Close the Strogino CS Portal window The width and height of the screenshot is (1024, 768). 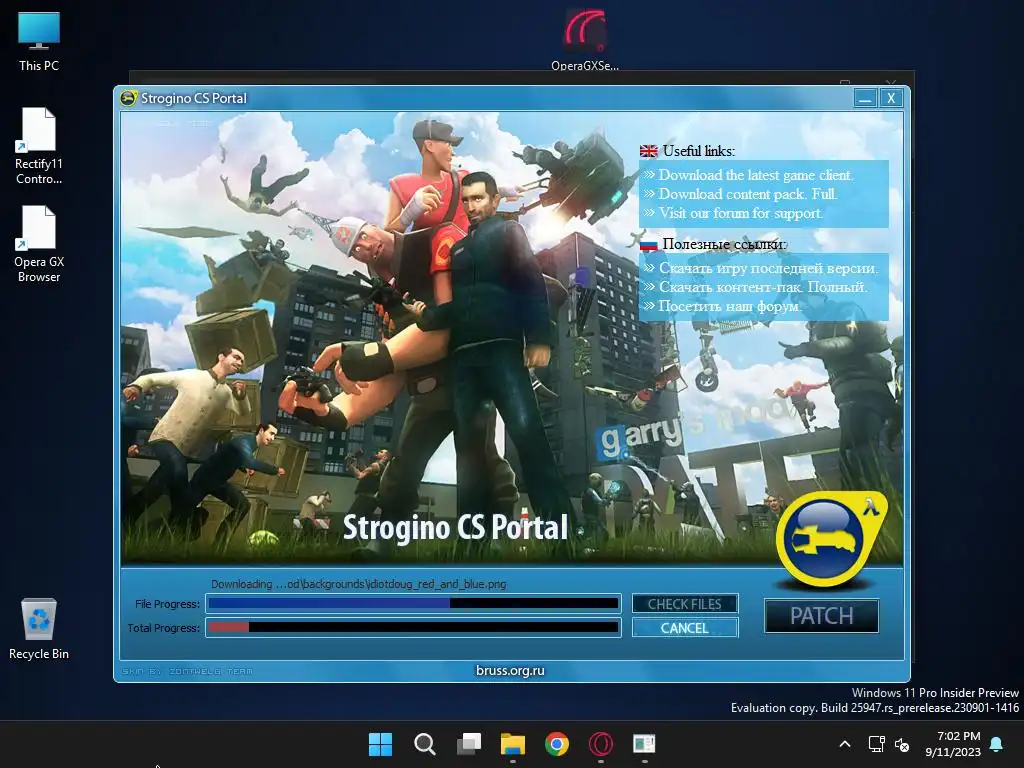(891, 98)
